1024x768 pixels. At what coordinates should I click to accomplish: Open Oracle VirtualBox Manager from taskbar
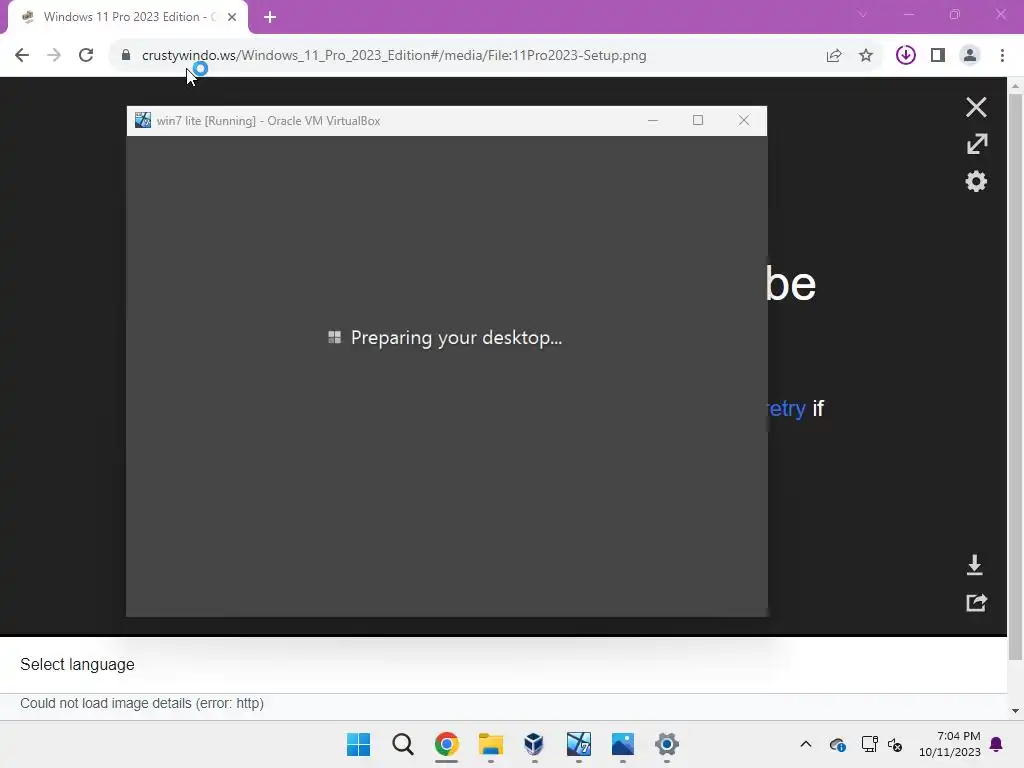click(534, 744)
